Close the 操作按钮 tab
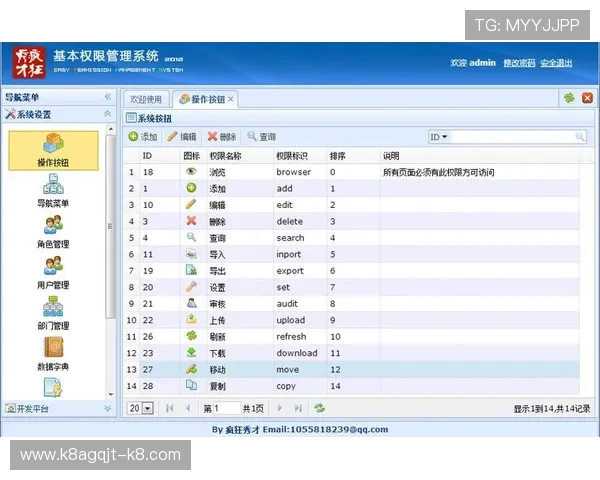 (231, 99)
